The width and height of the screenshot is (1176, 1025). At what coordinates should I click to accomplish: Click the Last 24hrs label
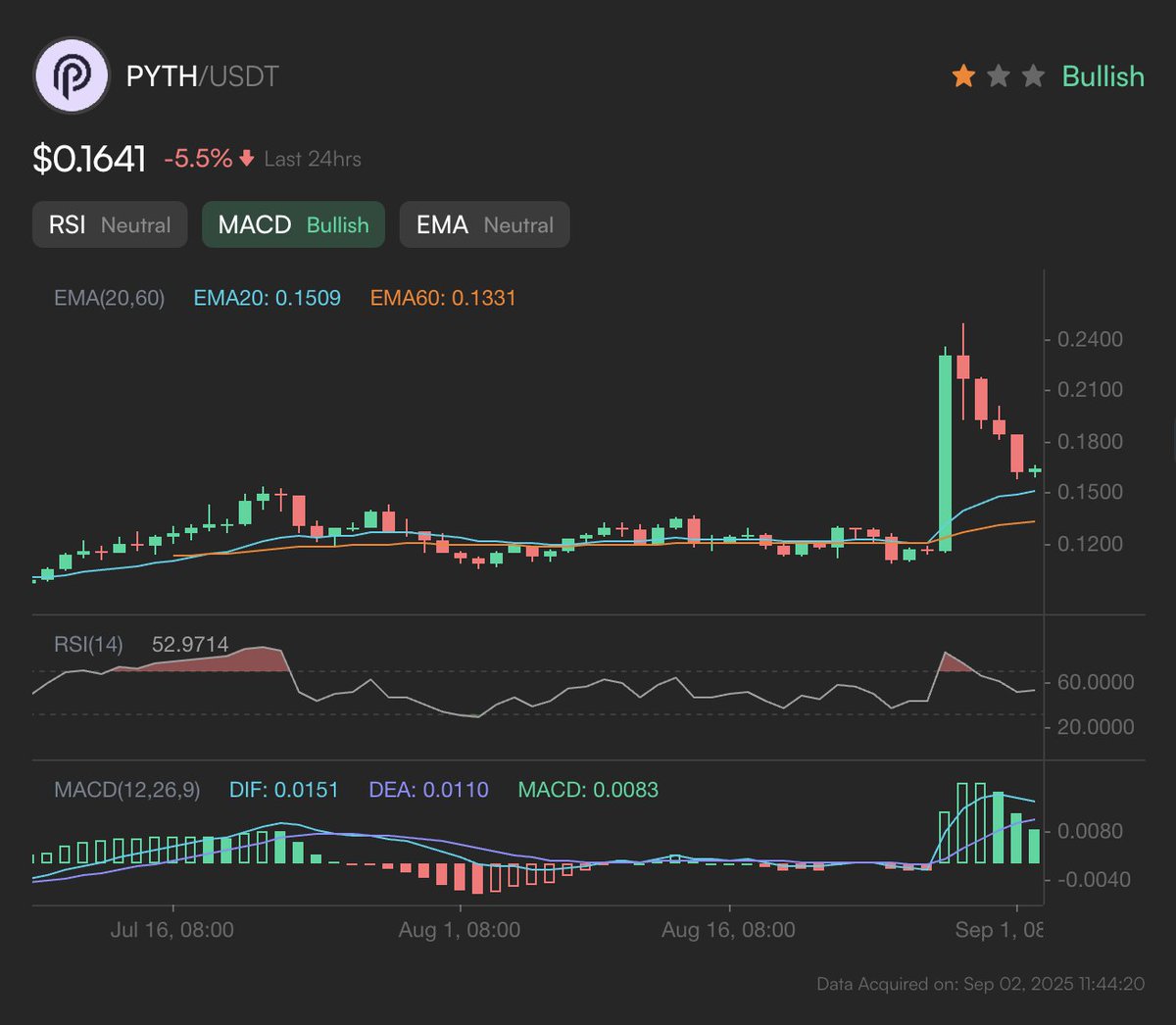[x=313, y=159]
